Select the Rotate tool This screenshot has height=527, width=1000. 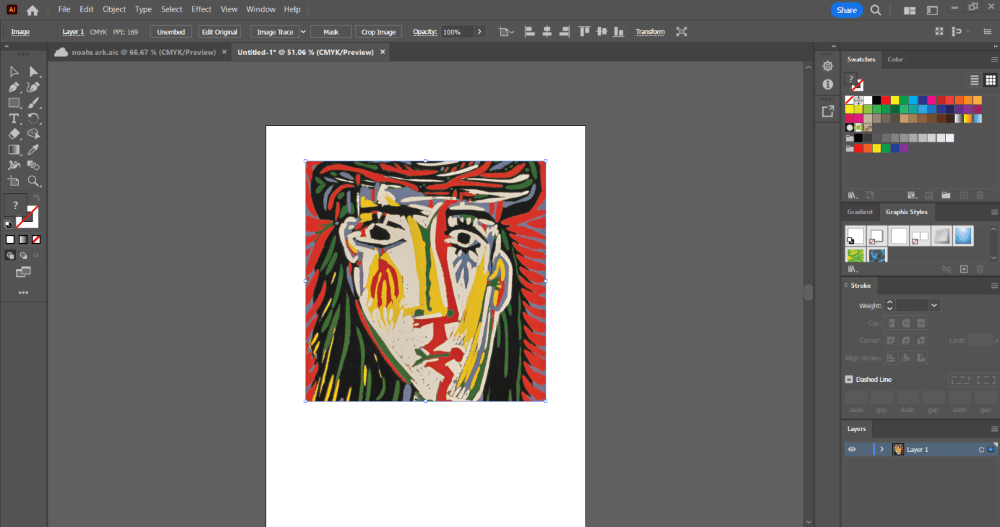[x=34, y=119]
